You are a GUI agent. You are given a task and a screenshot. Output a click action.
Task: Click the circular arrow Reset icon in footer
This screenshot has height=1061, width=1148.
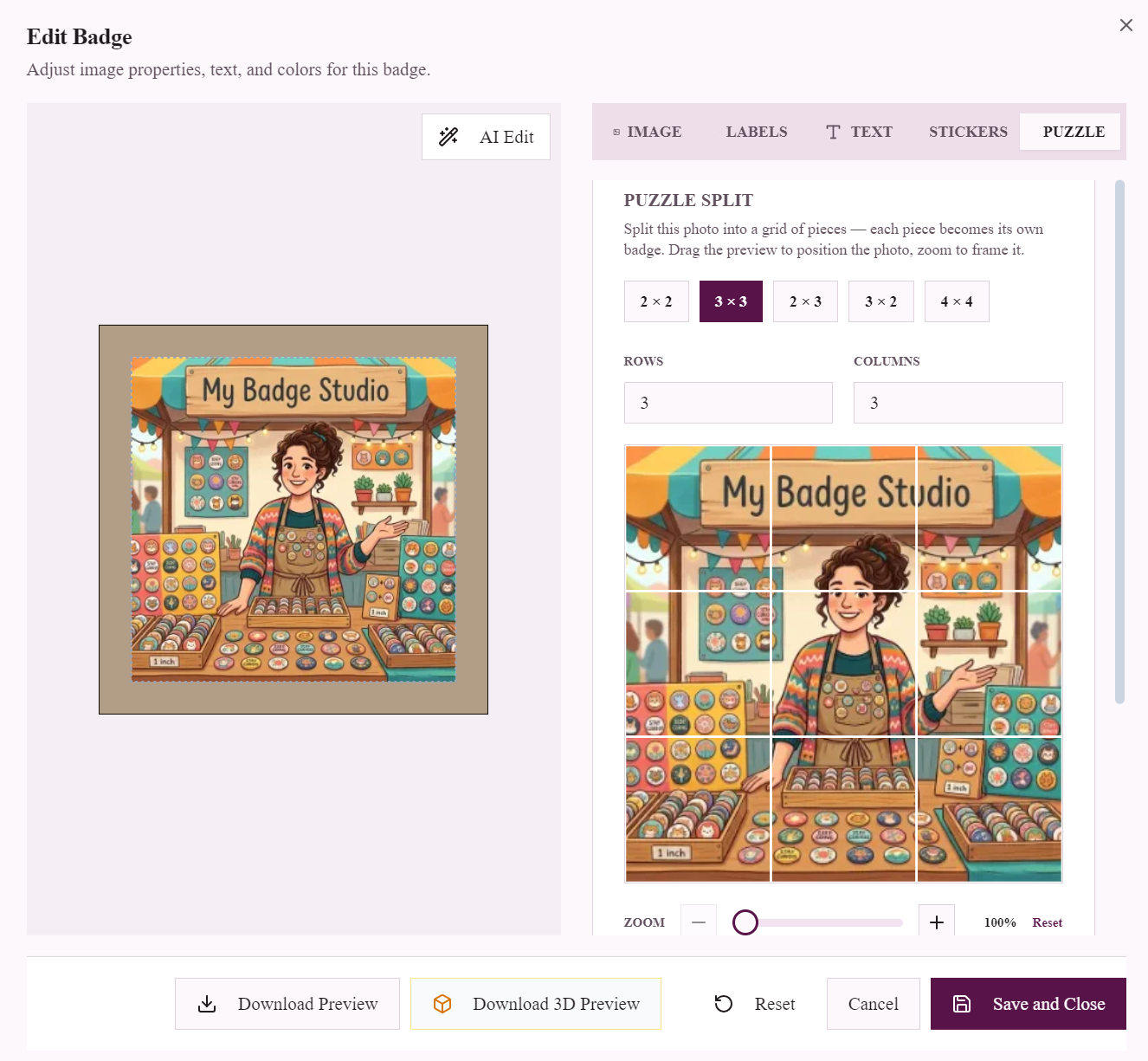[x=724, y=1004]
